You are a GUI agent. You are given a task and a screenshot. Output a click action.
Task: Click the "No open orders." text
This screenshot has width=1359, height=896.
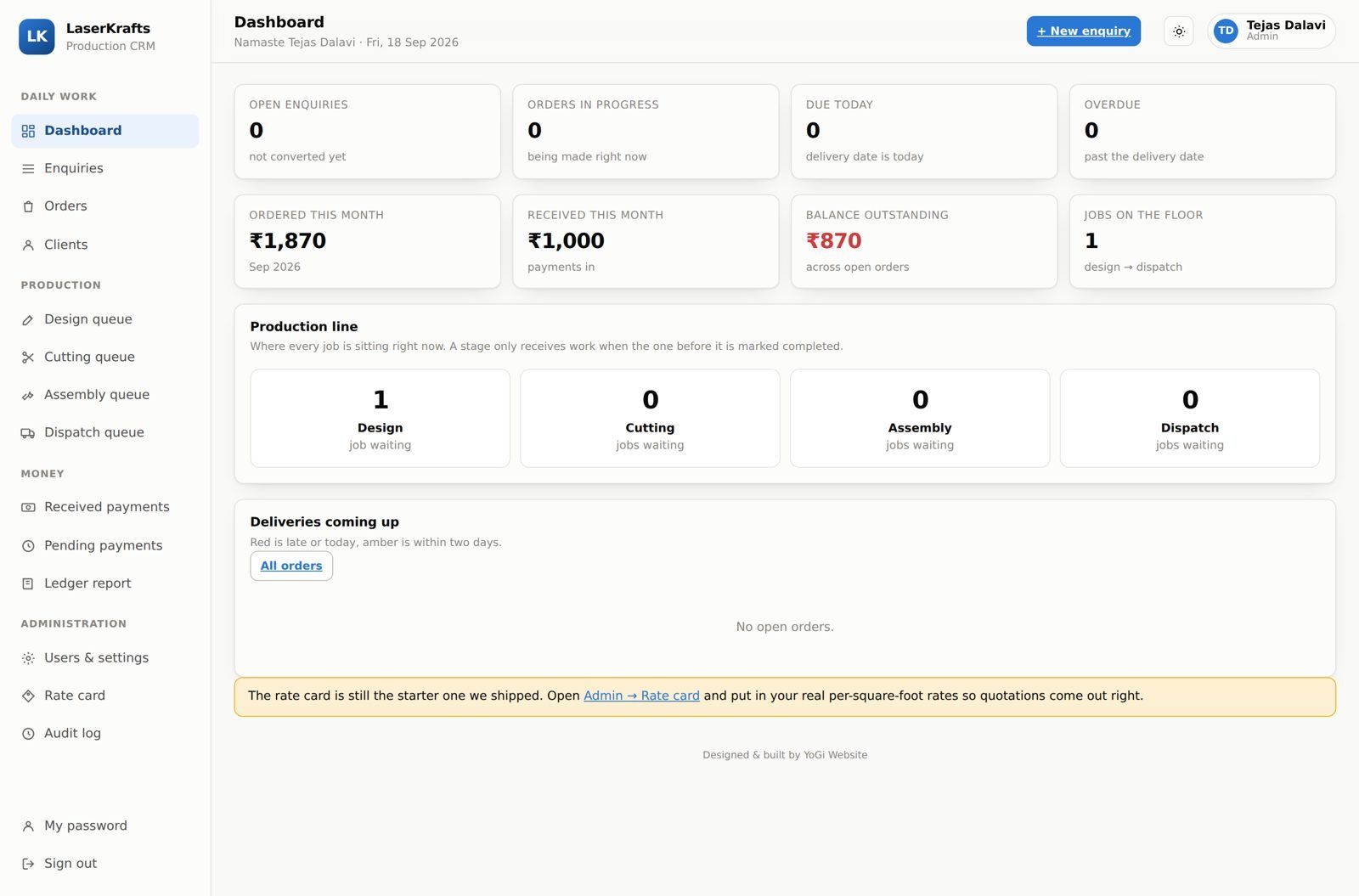coord(785,627)
